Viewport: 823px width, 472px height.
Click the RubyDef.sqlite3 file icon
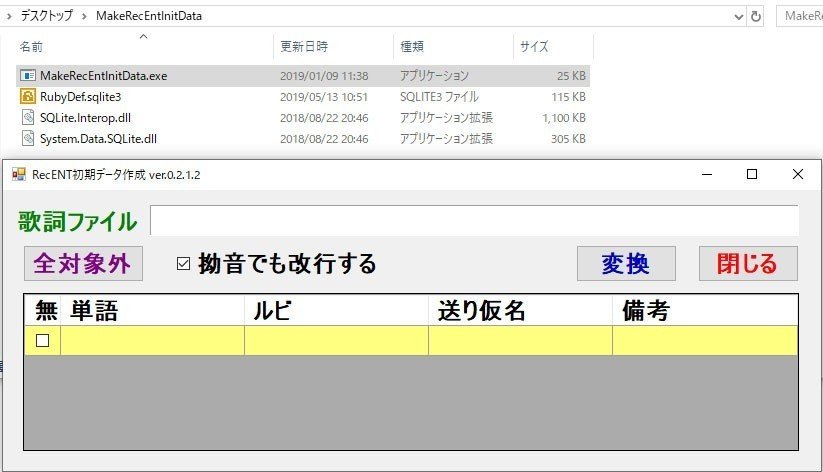pyautogui.click(x=28, y=97)
